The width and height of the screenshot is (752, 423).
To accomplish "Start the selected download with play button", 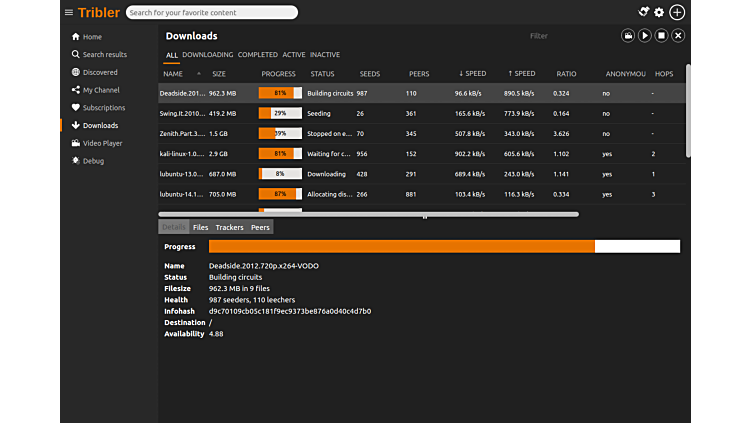I will [645, 36].
